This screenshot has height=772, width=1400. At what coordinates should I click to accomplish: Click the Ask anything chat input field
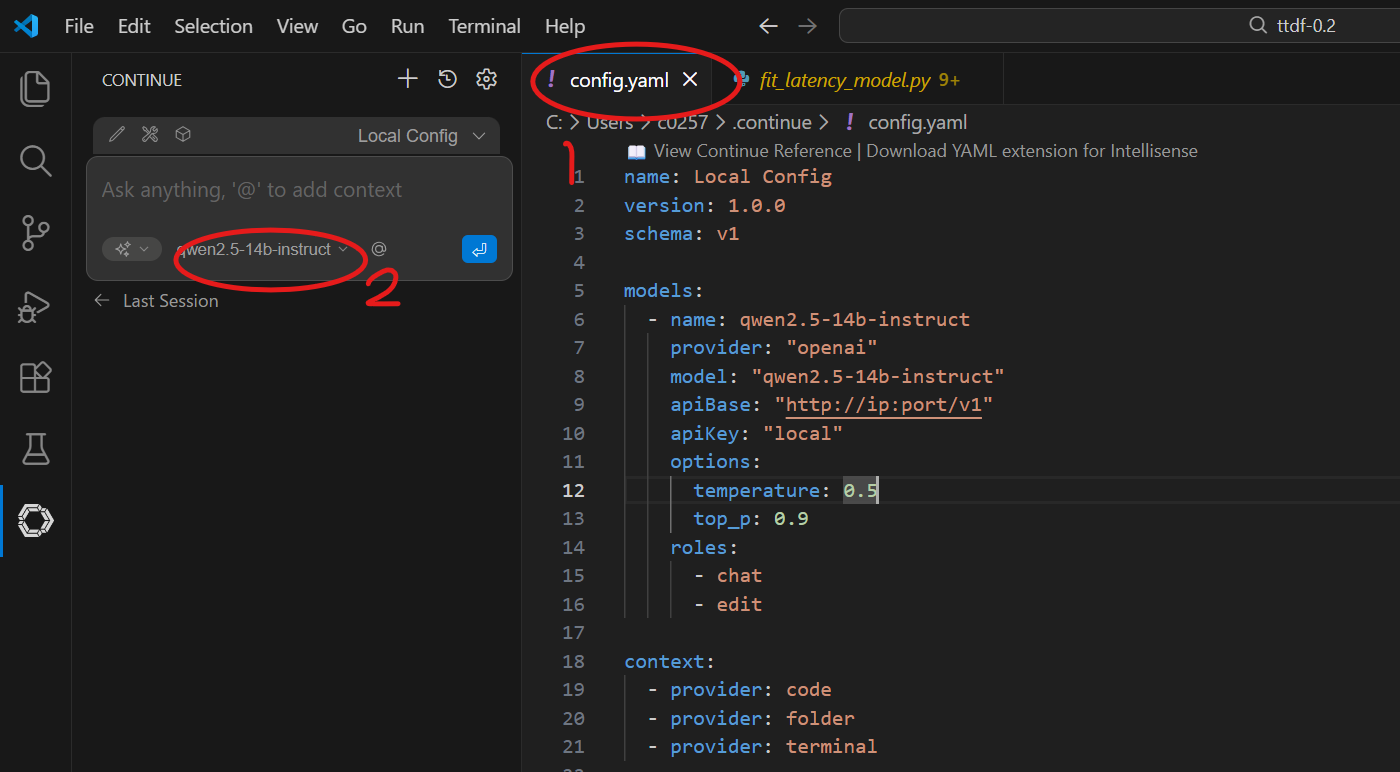(300, 190)
